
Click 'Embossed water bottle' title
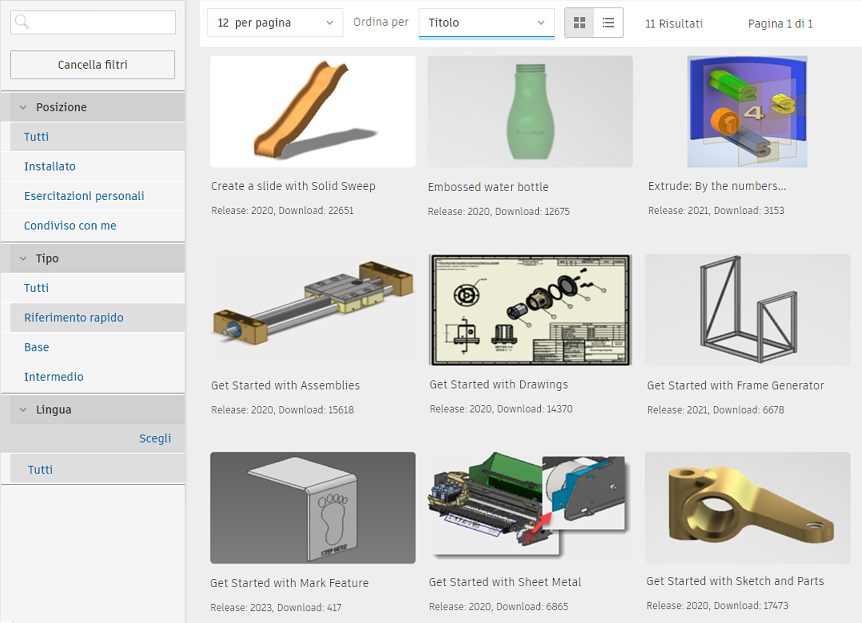(x=488, y=187)
